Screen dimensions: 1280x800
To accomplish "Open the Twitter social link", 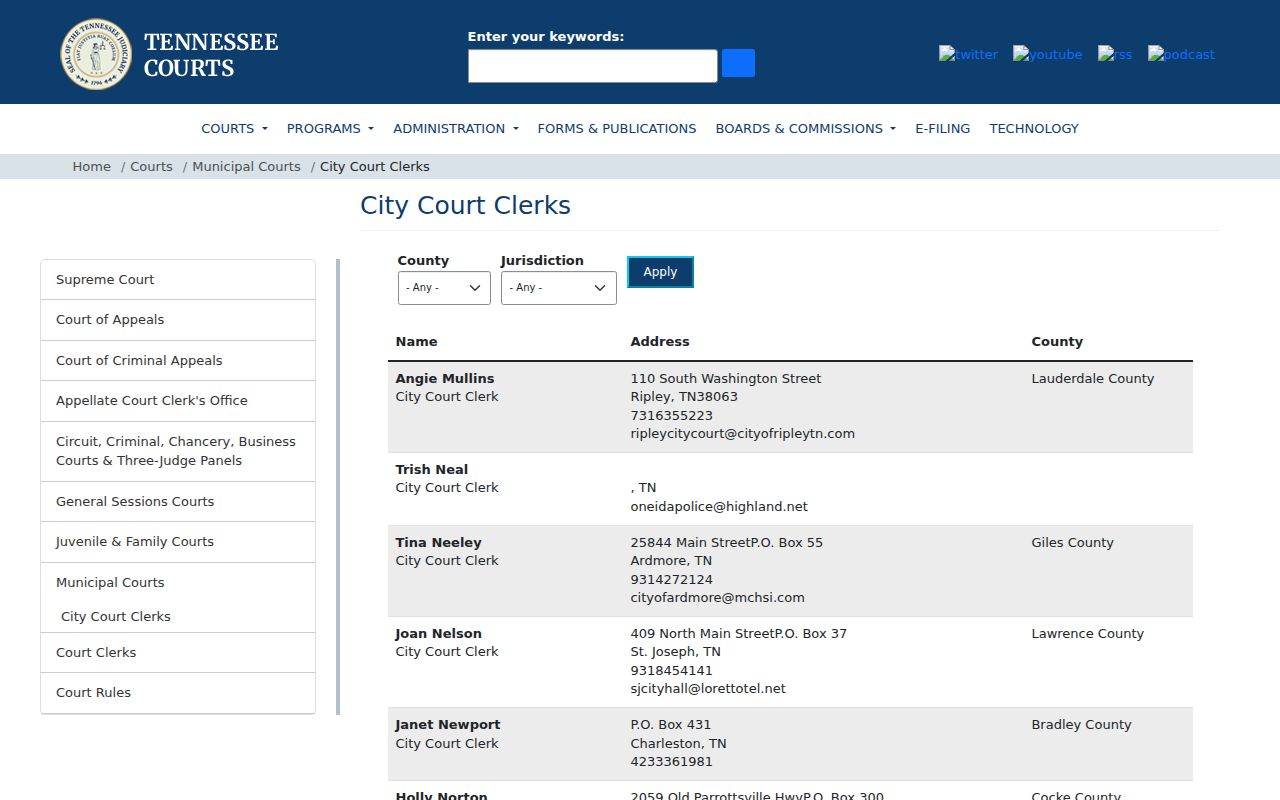I will pos(968,54).
